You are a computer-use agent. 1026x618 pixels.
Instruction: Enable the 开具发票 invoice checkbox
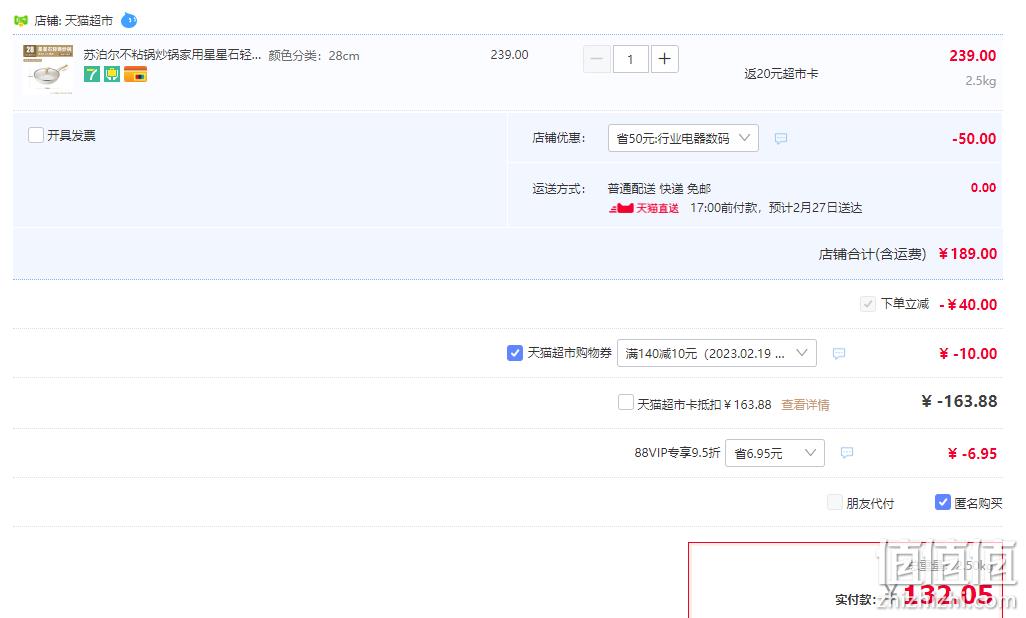36,135
